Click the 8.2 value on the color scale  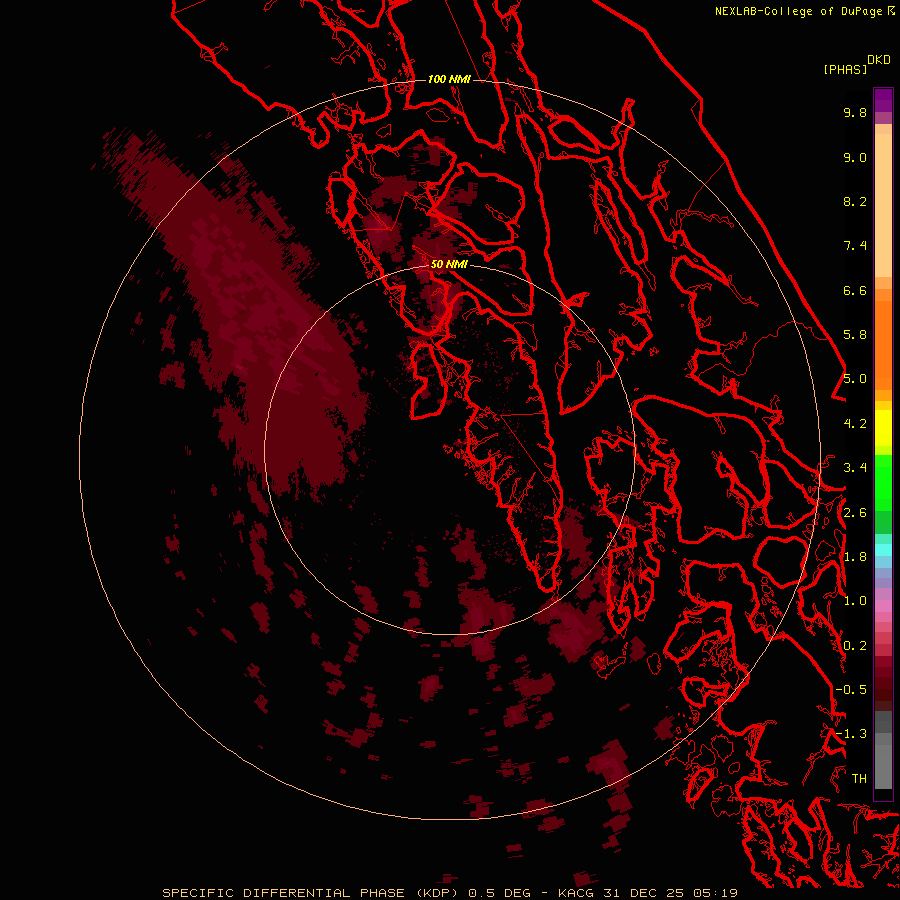[855, 201]
